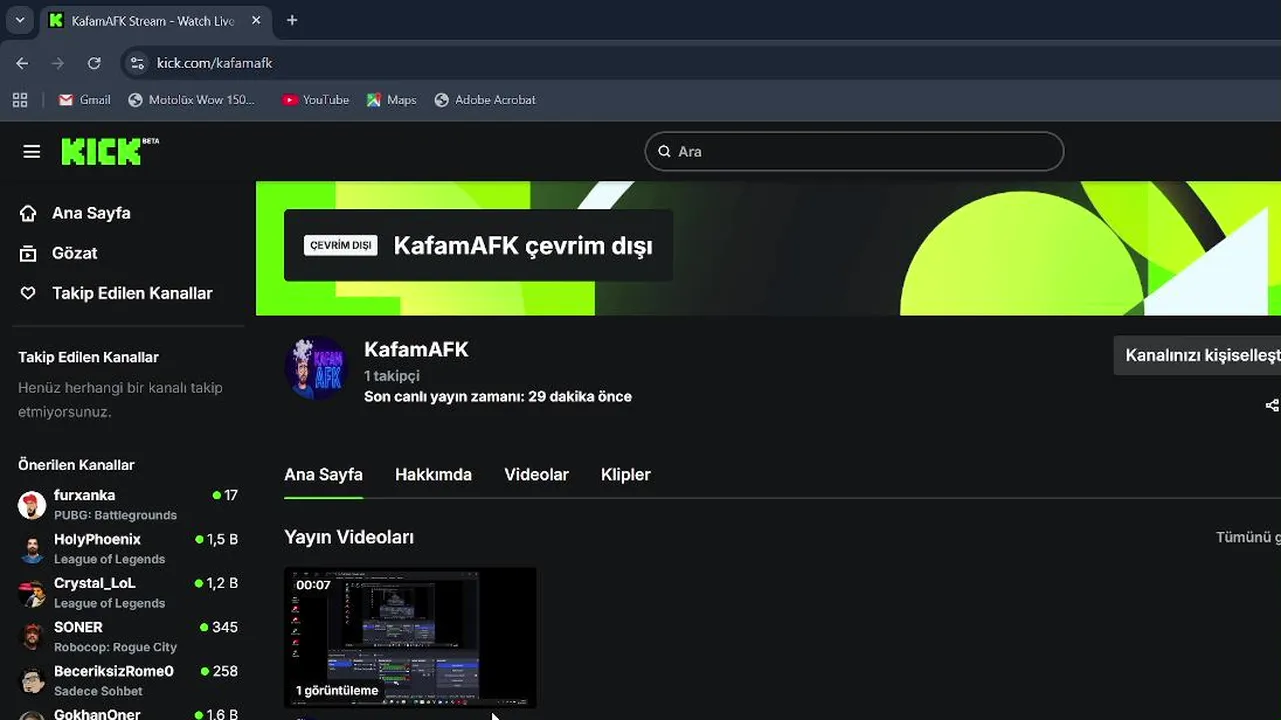Click furxanka's avatar

(x=32, y=505)
